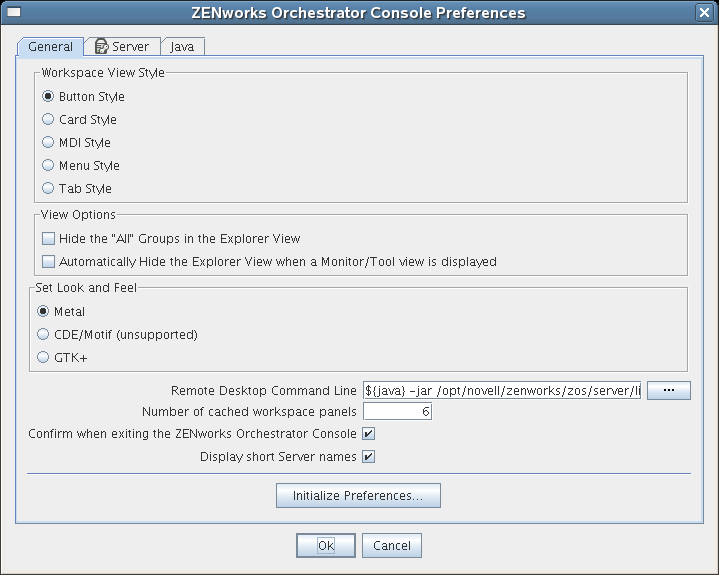Image resolution: width=719 pixels, height=575 pixels.
Task: Switch to the Java tab
Action: pyautogui.click(x=182, y=47)
